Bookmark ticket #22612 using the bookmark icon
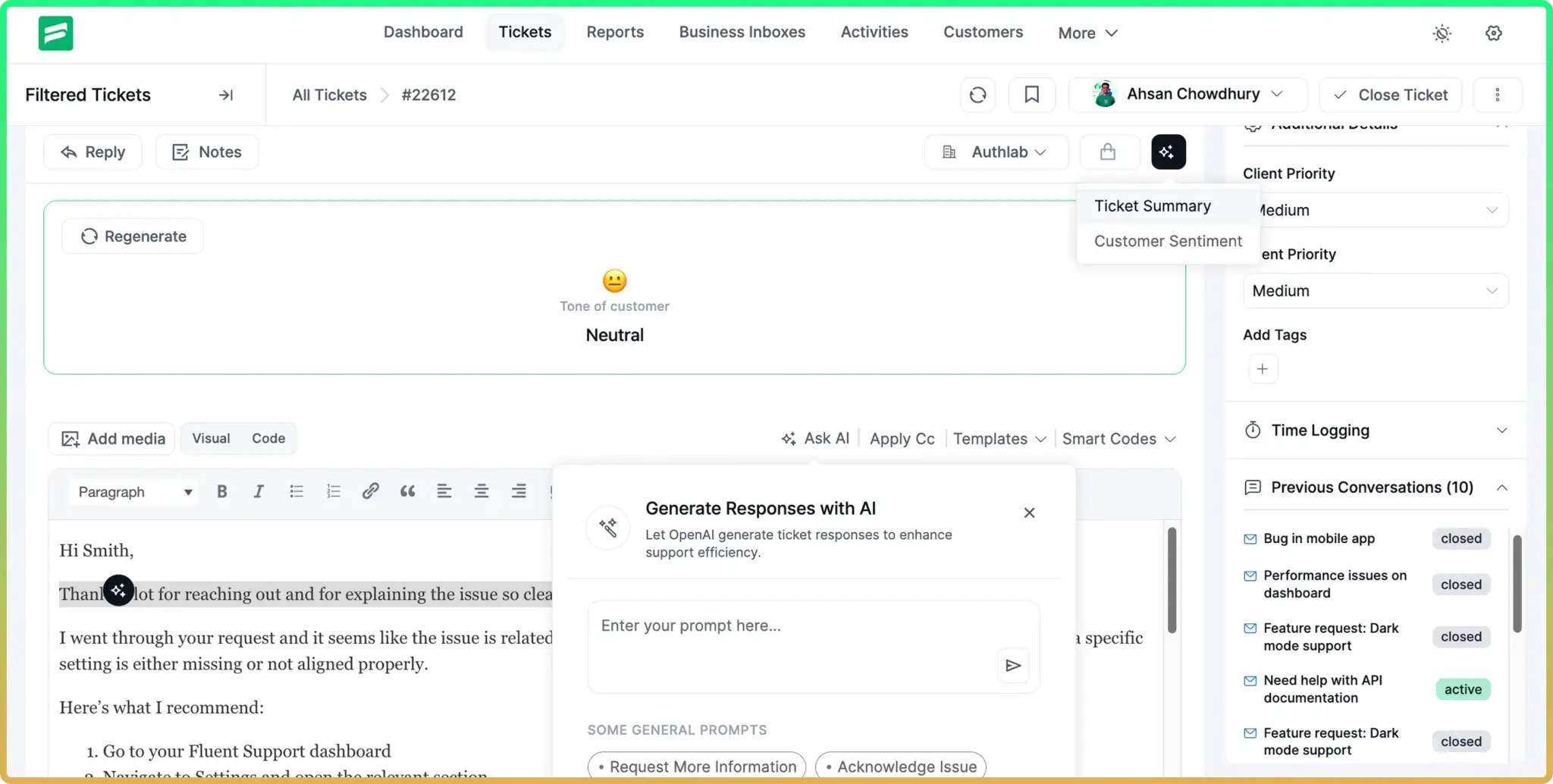Screen dimensions: 1553x784 pyautogui.click(x=1032, y=94)
